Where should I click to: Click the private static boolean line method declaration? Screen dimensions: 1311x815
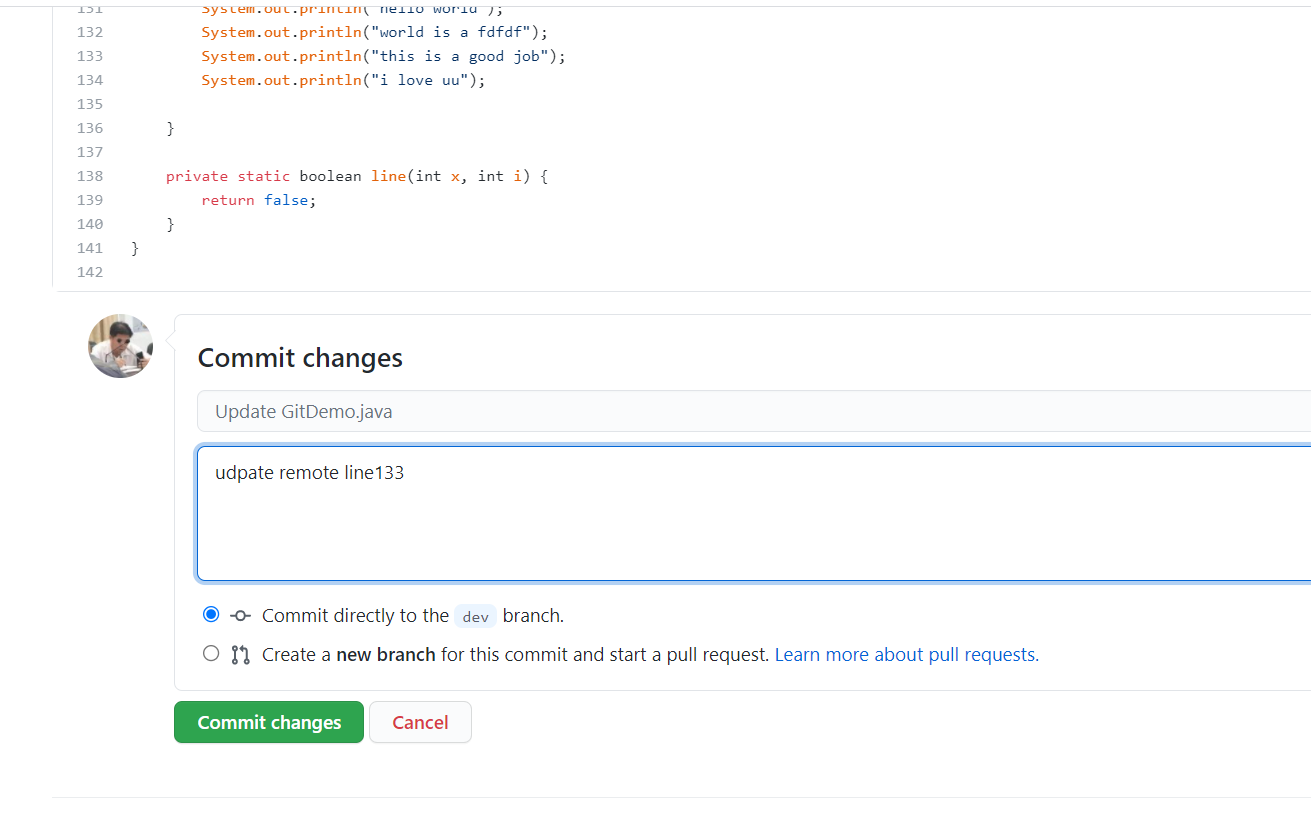pos(357,176)
